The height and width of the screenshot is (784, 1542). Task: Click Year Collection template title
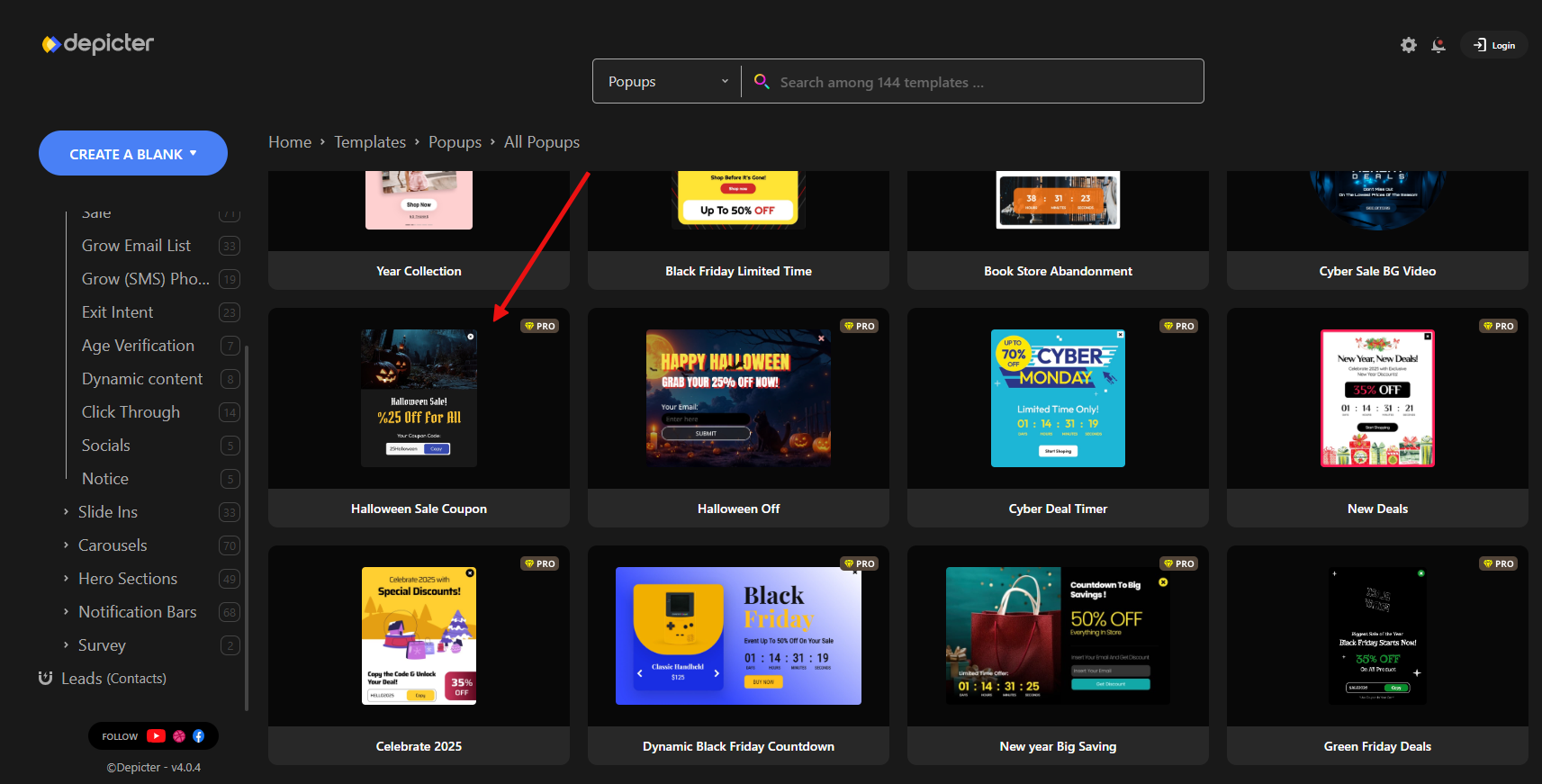419,271
